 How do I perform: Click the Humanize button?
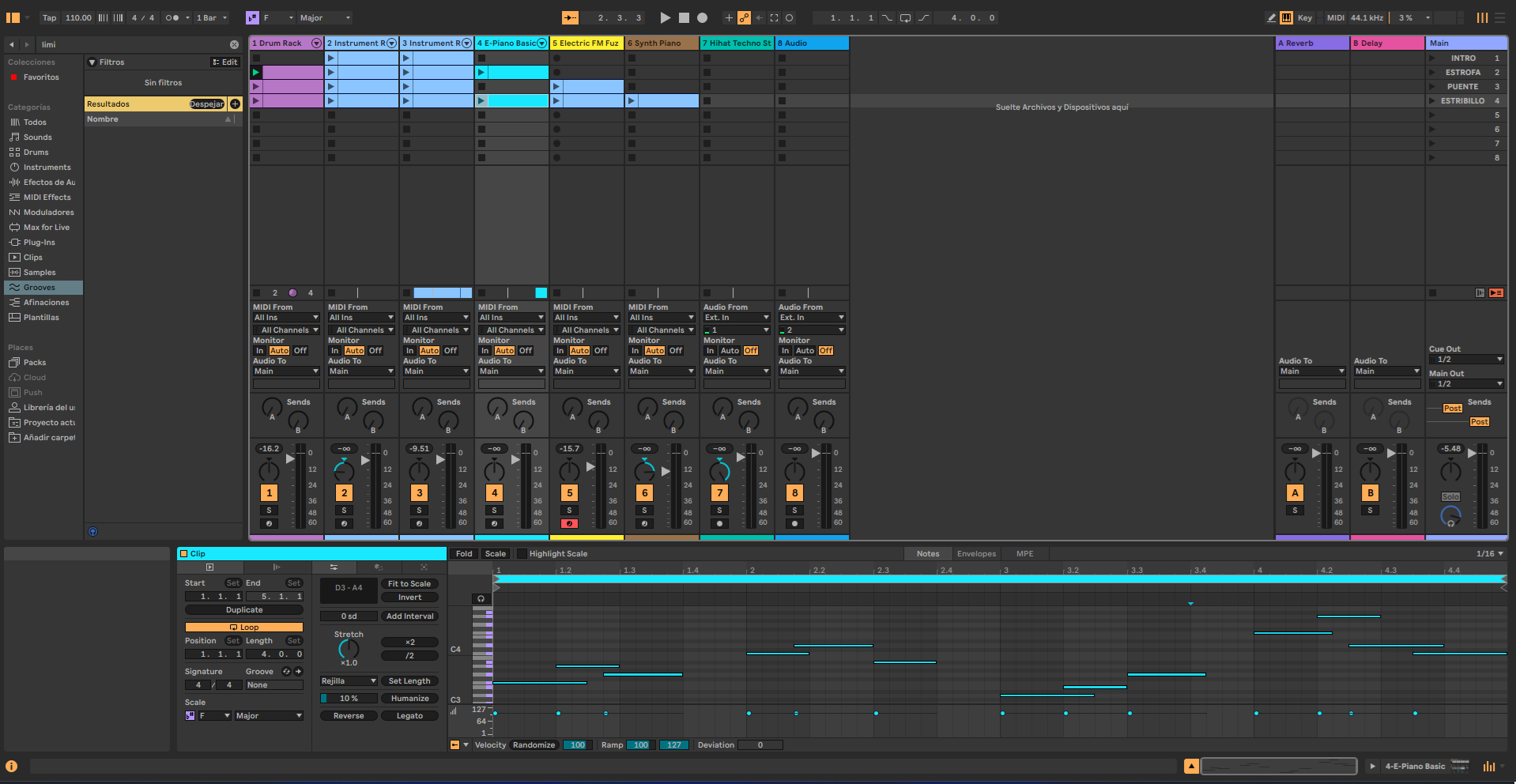(x=409, y=699)
